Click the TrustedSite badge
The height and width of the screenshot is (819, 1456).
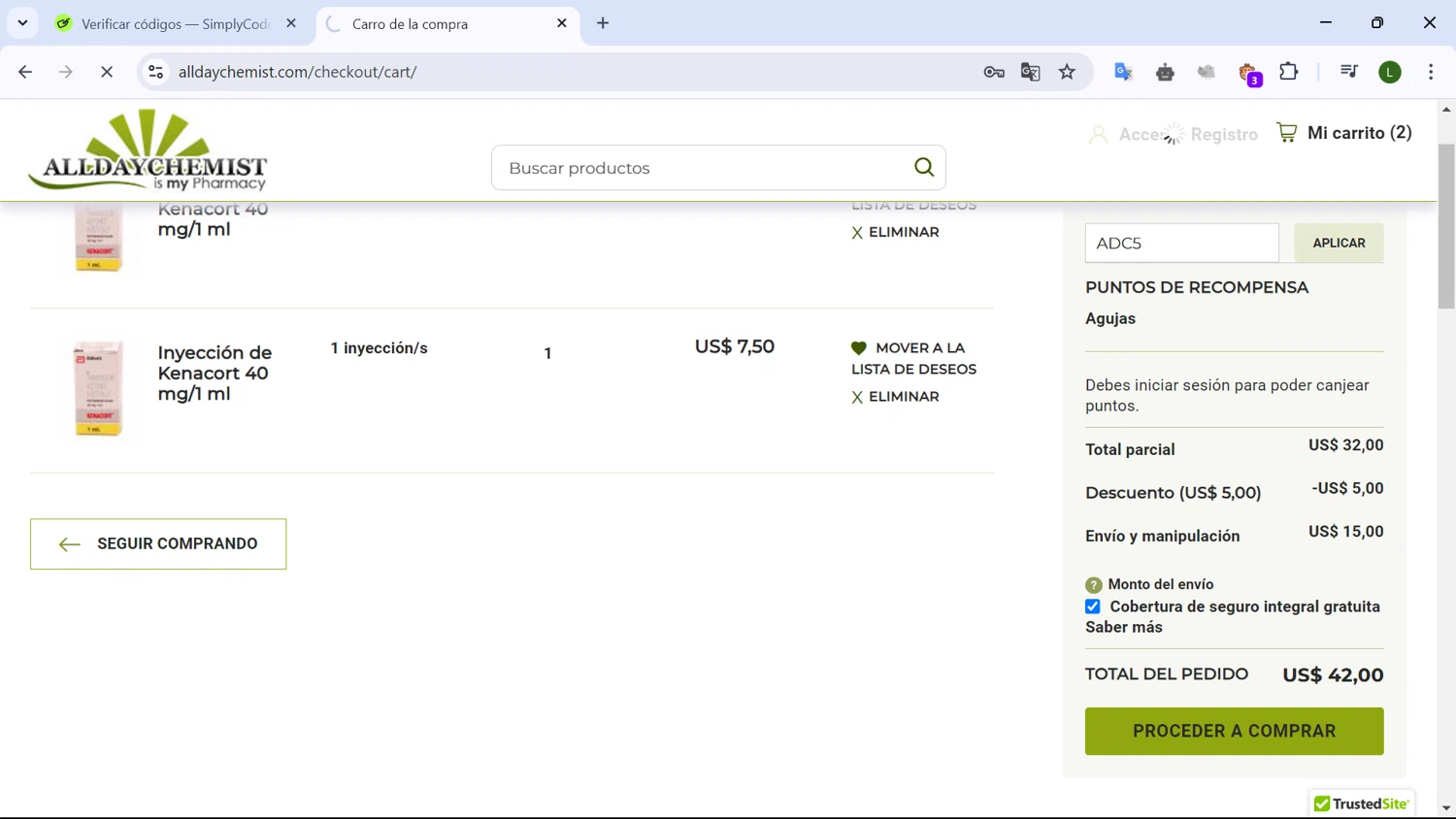coord(1361,803)
